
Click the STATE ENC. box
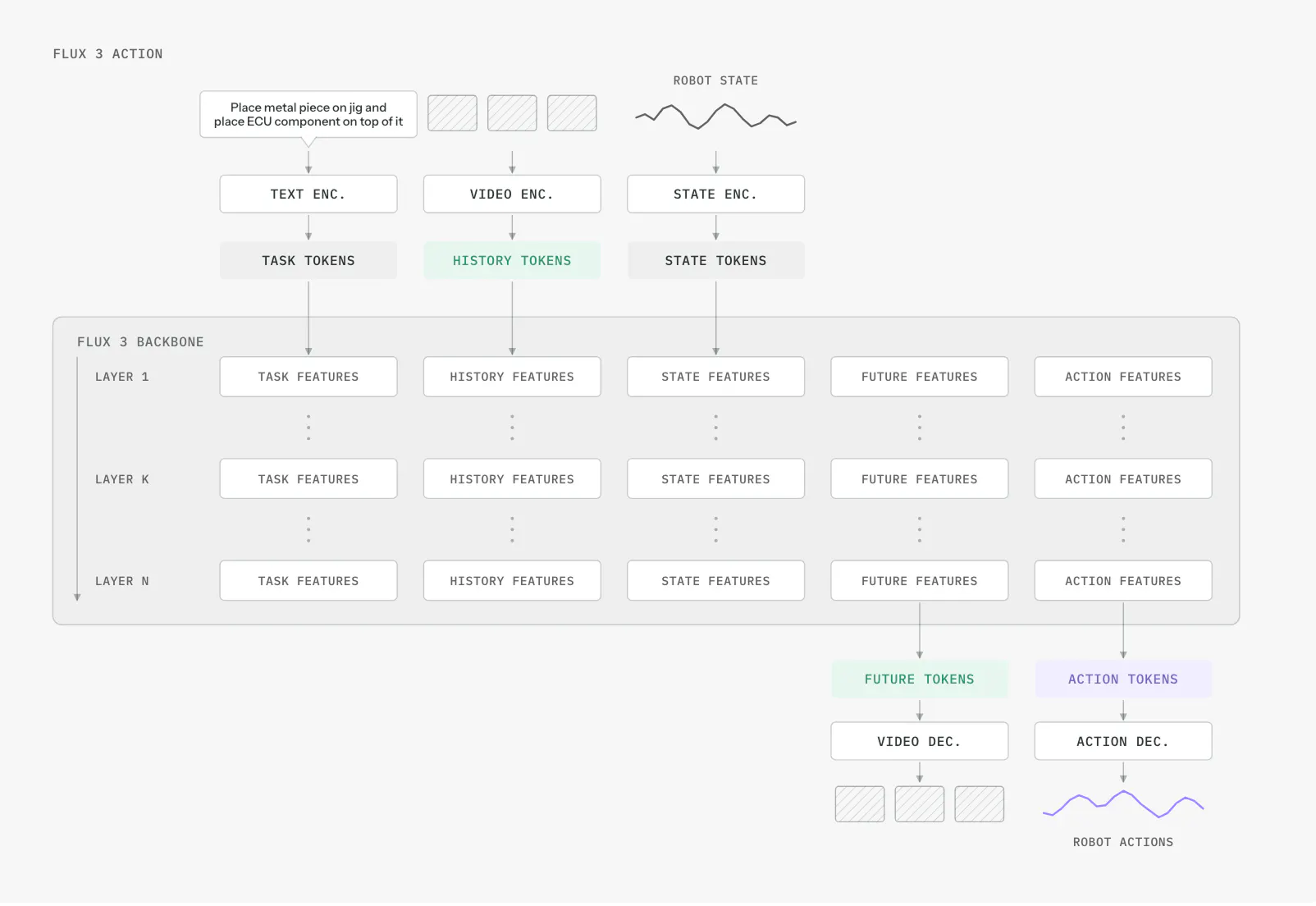pos(715,194)
